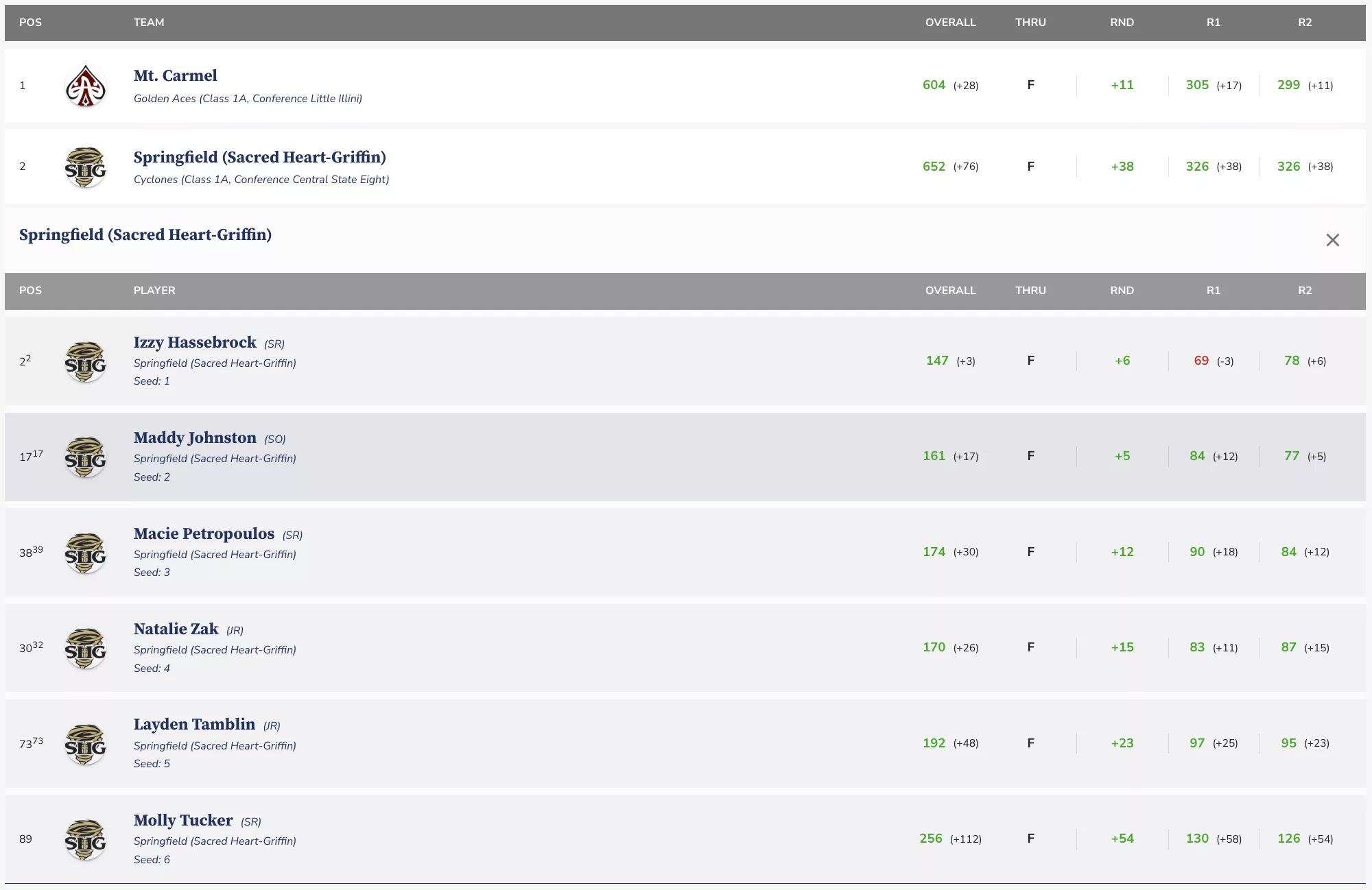Viewport: 1372px width, 890px height.
Task: Click Izzy Hassebrock's red R1 score 69
Action: (x=1201, y=361)
